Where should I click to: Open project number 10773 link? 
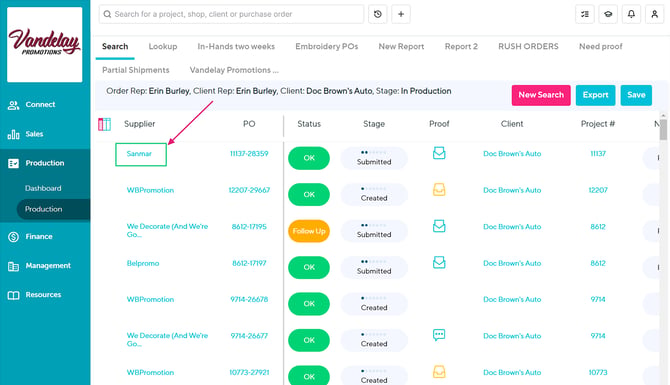(598, 373)
